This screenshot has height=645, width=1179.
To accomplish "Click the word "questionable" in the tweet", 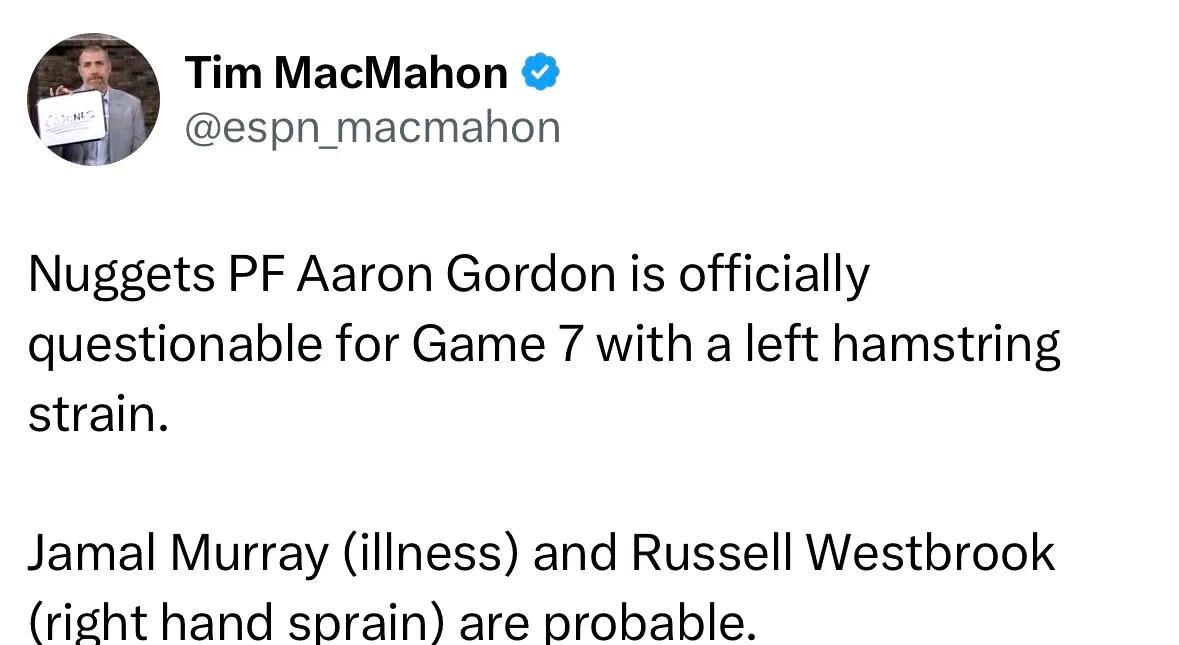I will pyautogui.click(x=176, y=346).
